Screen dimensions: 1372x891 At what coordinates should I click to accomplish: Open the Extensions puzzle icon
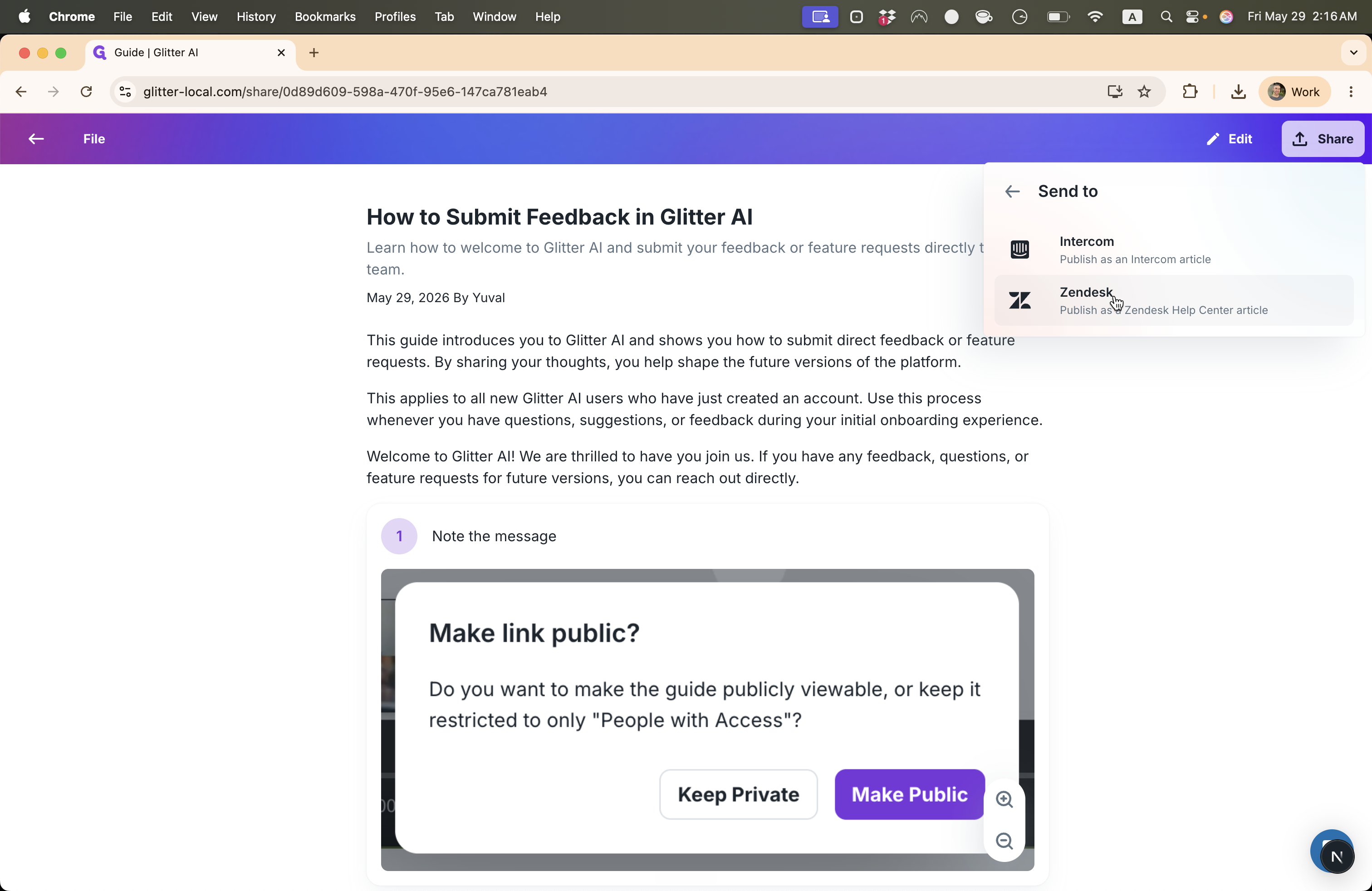[1190, 92]
